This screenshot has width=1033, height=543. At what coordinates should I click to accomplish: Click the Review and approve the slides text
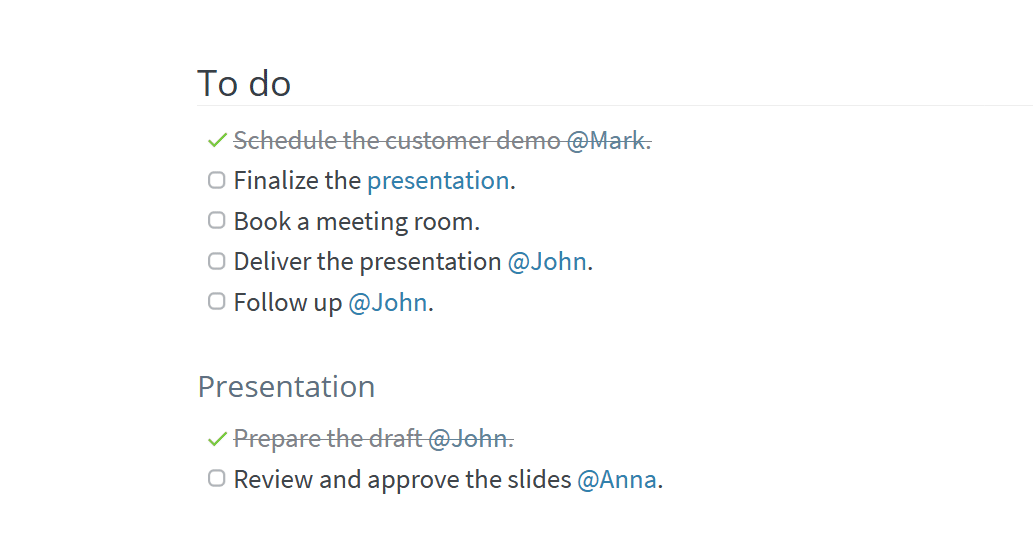coord(403,480)
